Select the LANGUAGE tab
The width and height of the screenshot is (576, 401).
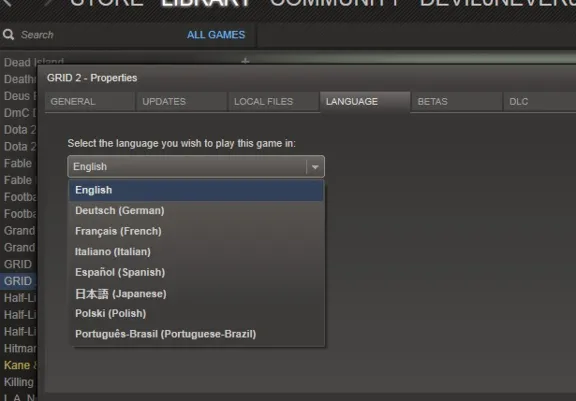point(365,101)
